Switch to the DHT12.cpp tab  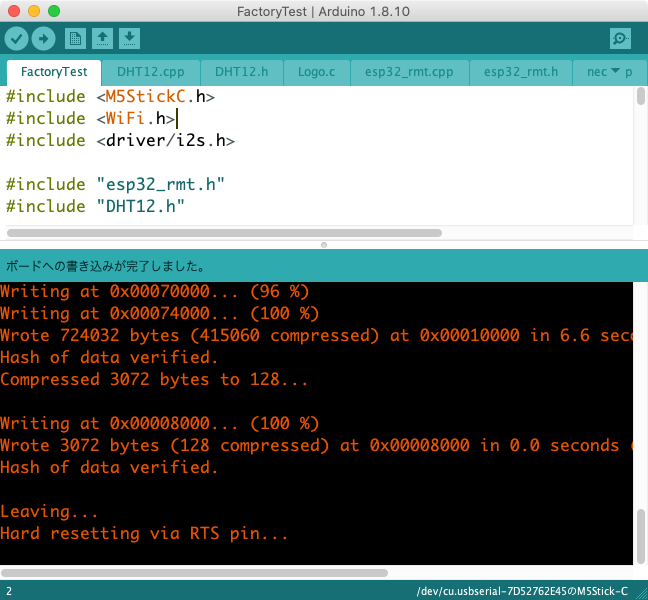click(x=151, y=72)
